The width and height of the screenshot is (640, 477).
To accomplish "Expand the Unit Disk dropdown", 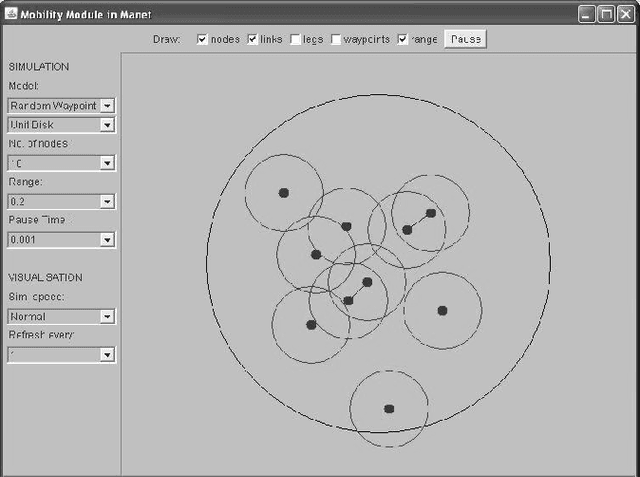I will click(x=108, y=125).
